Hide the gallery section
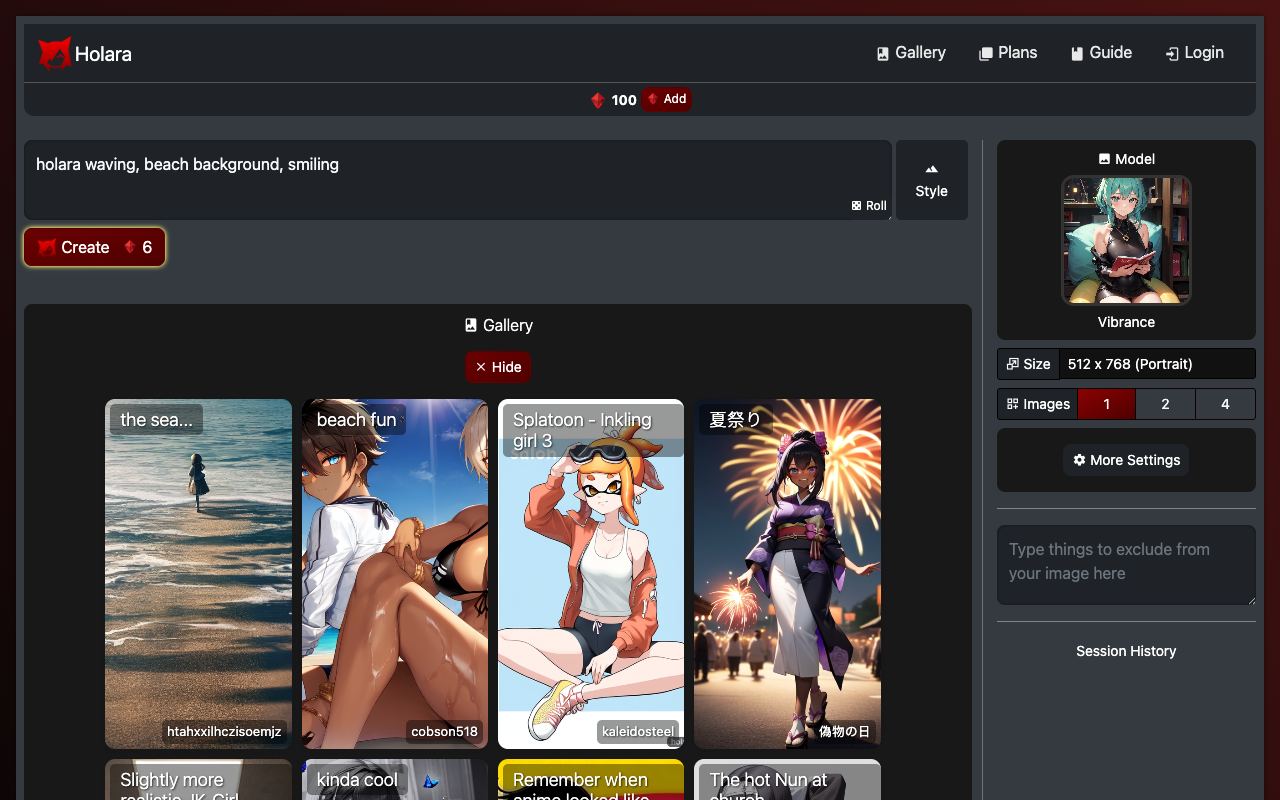Image resolution: width=1280 pixels, height=800 pixels. point(498,367)
